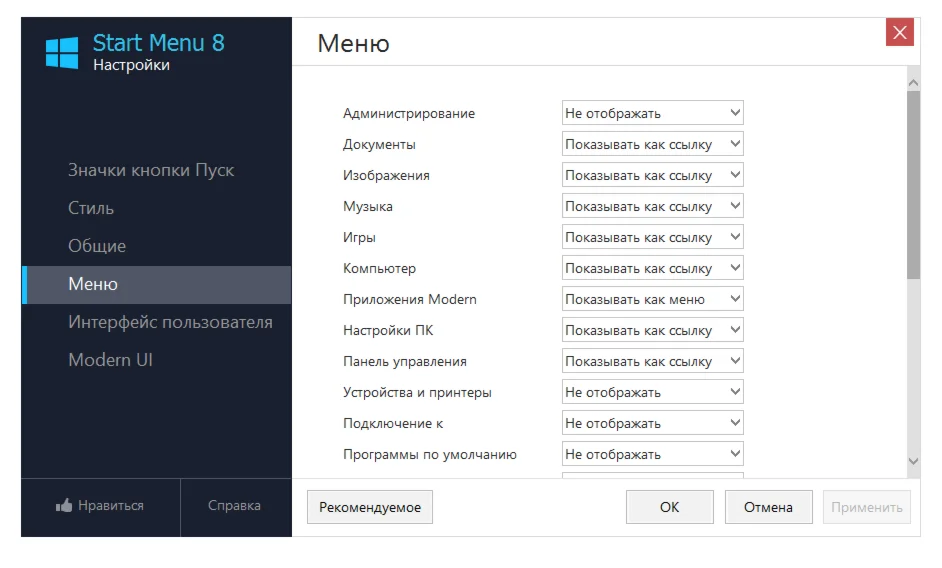Confirm settings with the OK button
Image resolution: width=942 pixels, height=568 pixels.
click(x=669, y=507)
